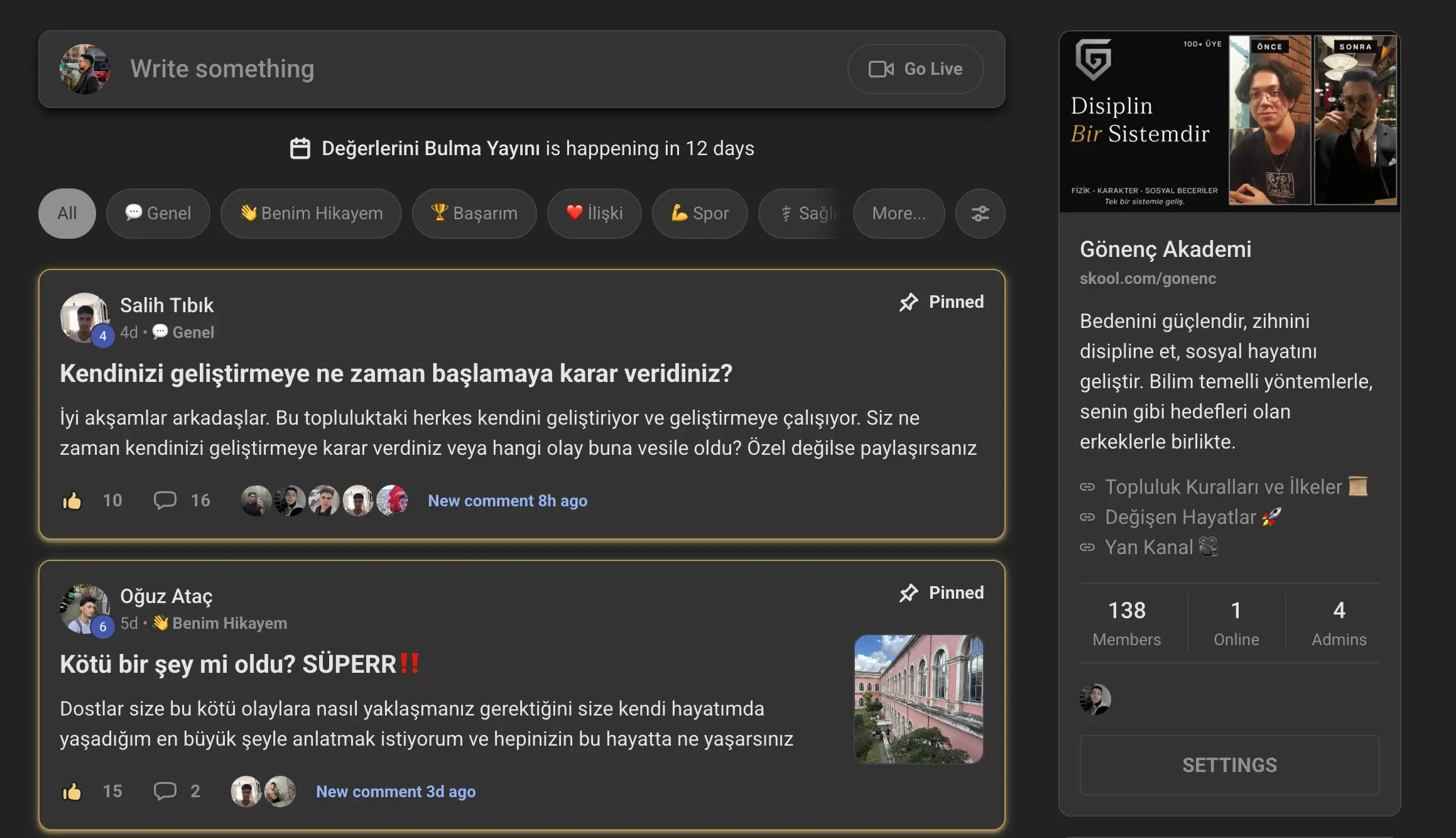View the 138 Members list

1127,623
